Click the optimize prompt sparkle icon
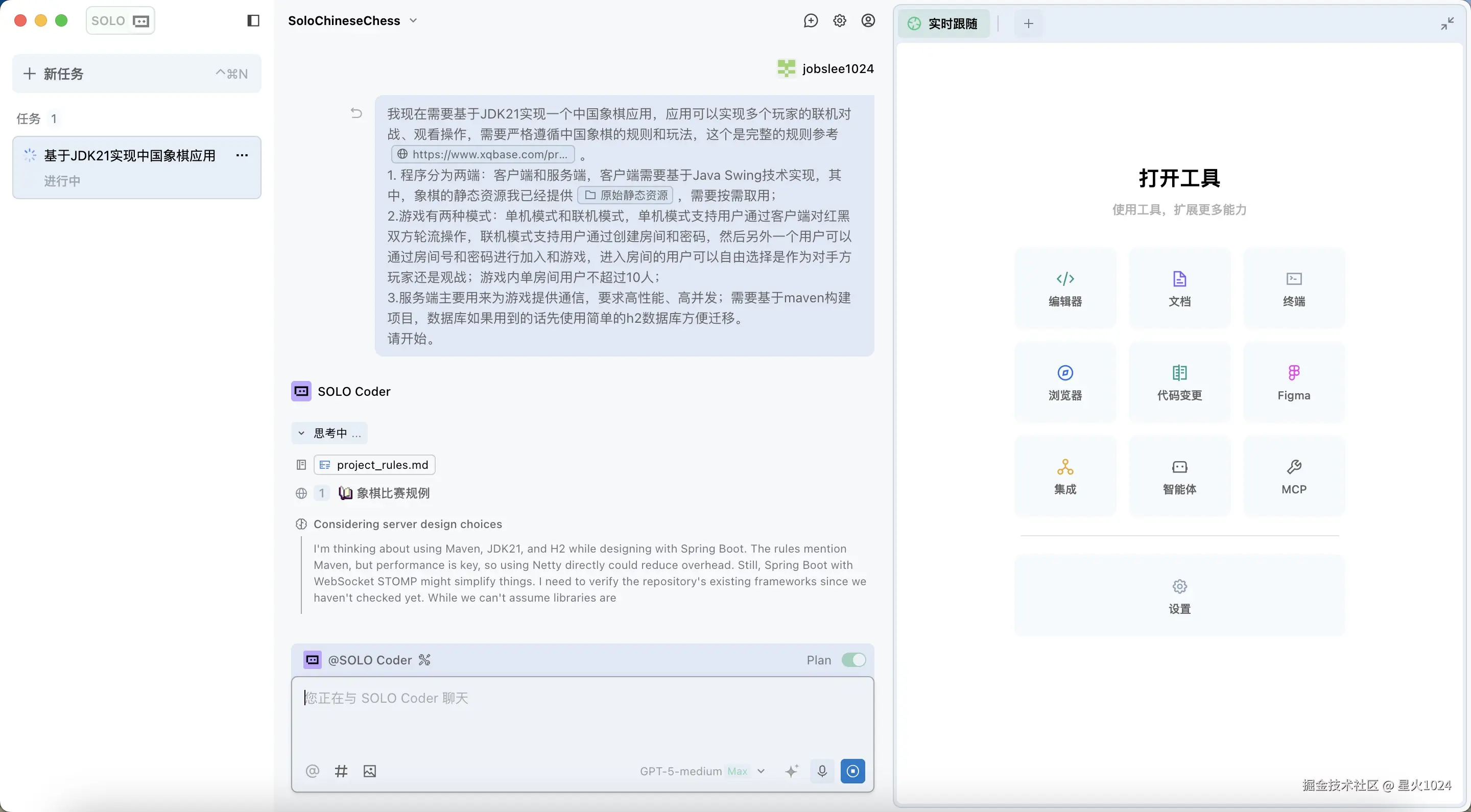1471x812 pixels. pos(792,772)
